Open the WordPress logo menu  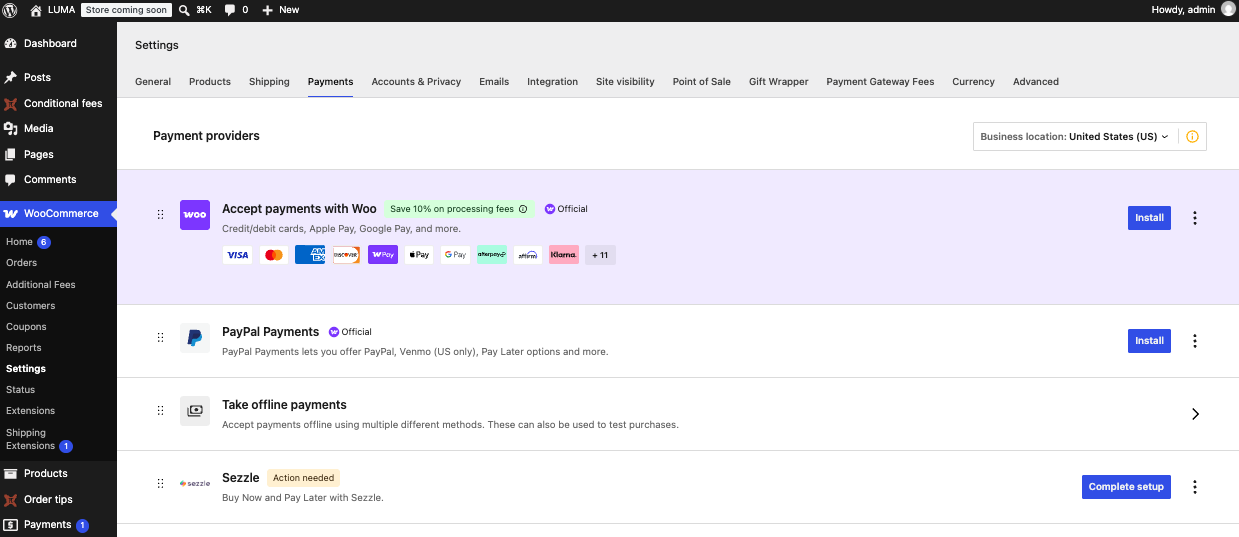(10, 9)
